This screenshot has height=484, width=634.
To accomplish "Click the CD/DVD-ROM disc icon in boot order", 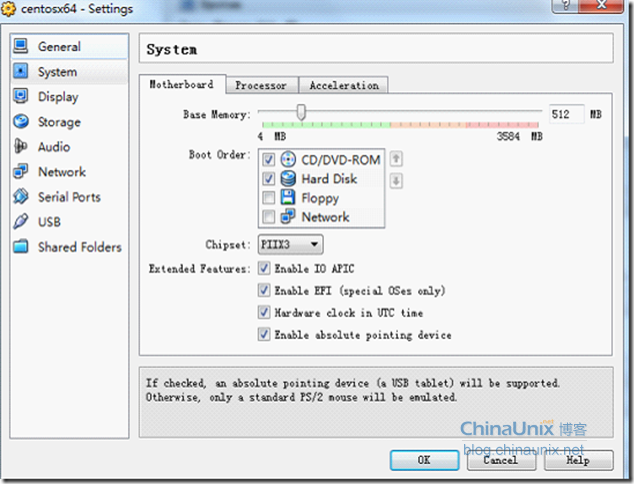I will tap(288, 159).
